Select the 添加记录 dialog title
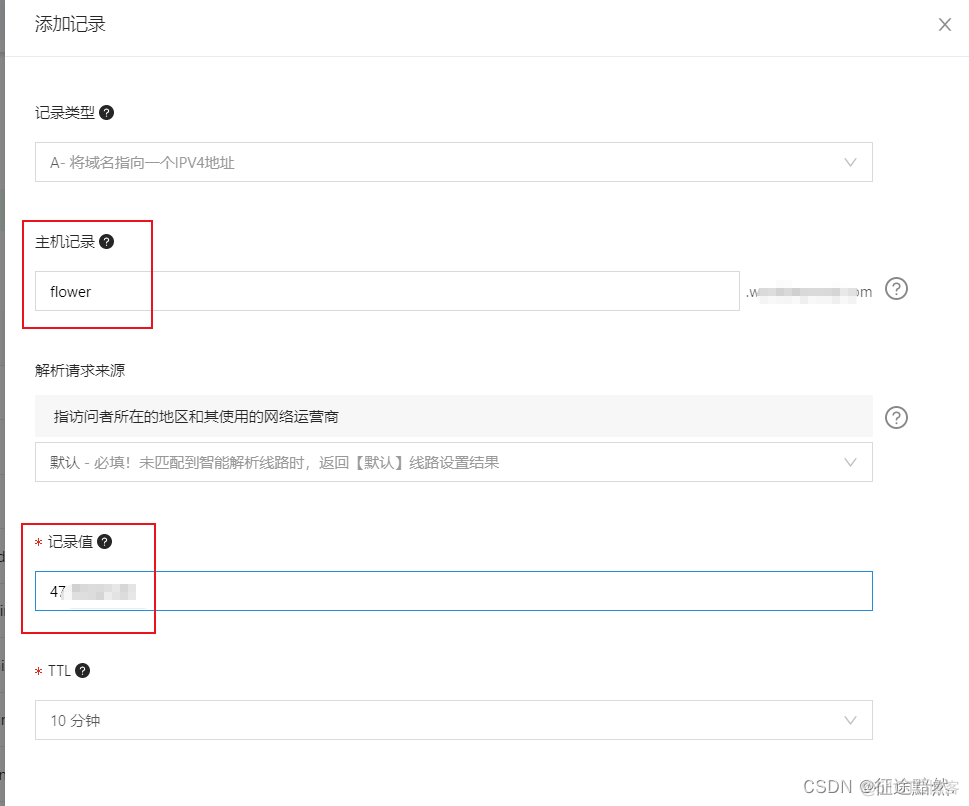 pos(70,24)
